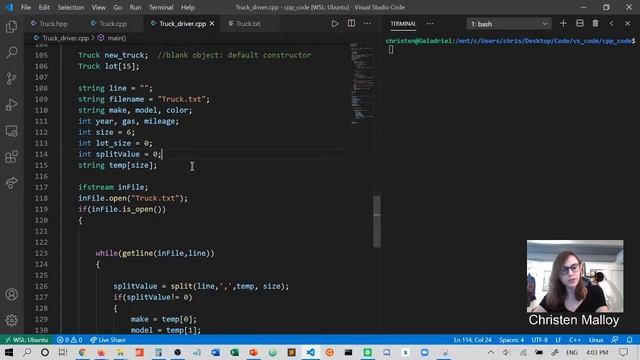Open feedback icon in status bar
The image size is (640, 360).
point(615,340)
